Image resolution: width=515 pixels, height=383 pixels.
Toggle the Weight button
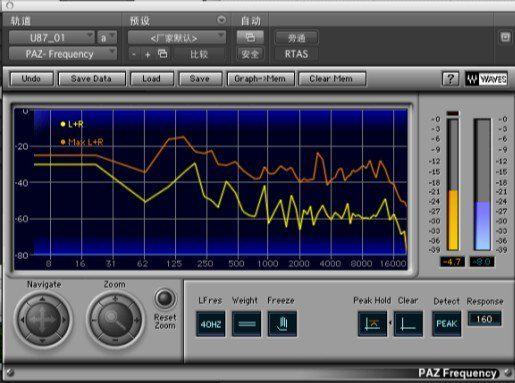point(246,324)
